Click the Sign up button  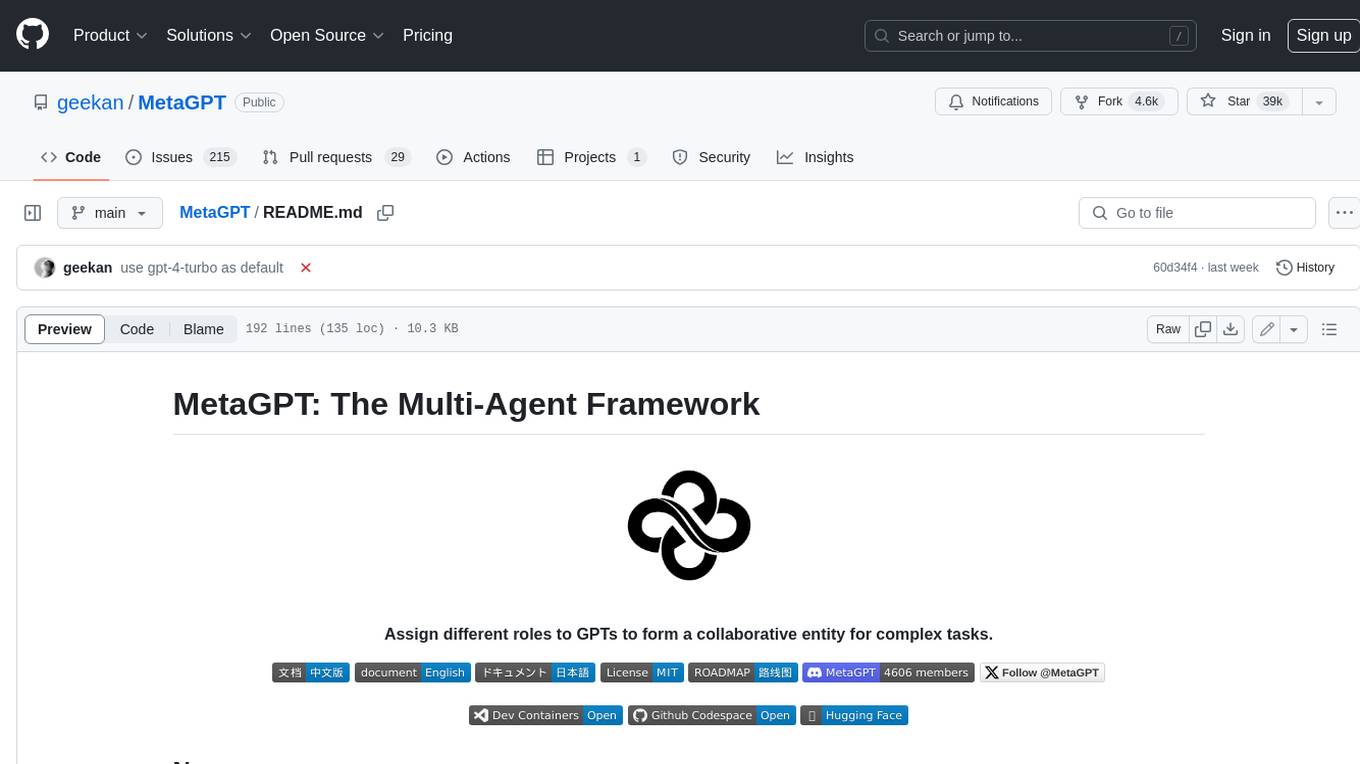click(1323, 35)
